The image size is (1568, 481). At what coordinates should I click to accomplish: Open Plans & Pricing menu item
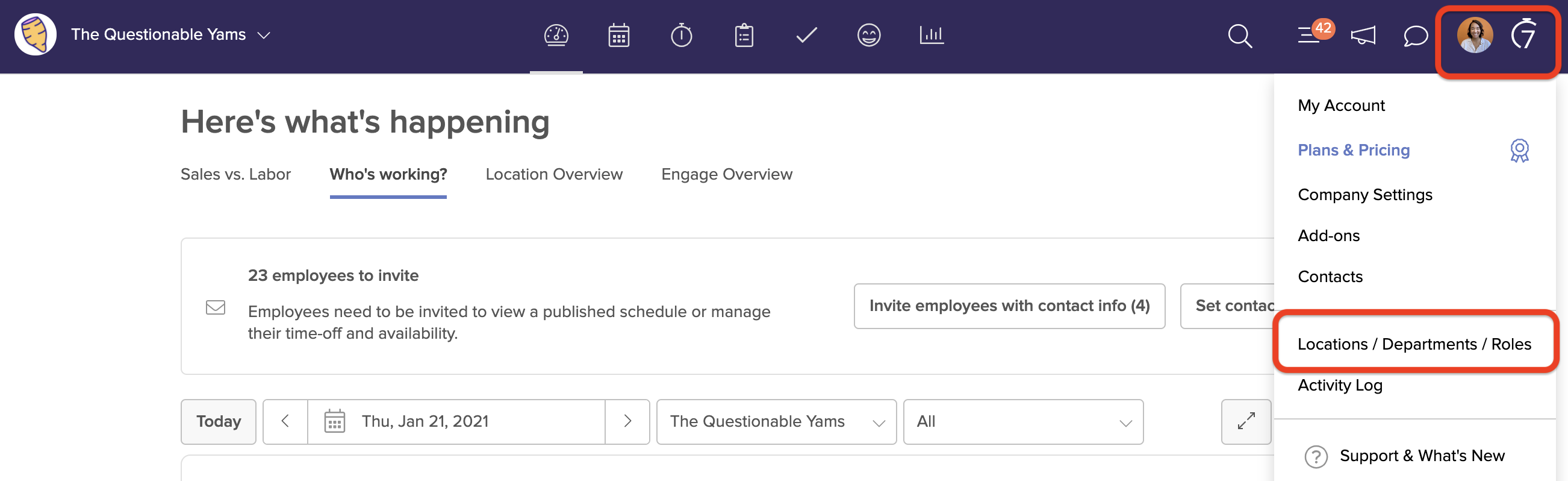(x=1354, y=150)
